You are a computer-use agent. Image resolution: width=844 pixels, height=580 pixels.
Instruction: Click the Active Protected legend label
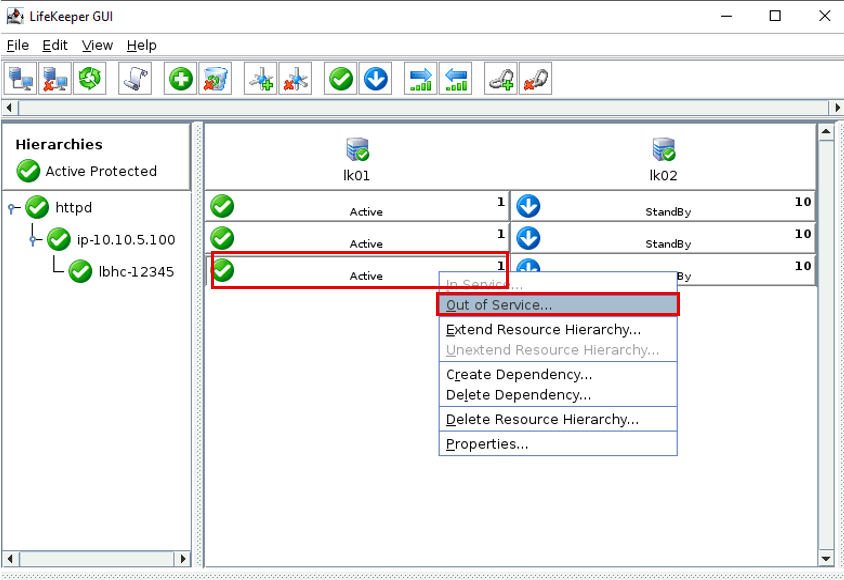(x=101, y=171)
